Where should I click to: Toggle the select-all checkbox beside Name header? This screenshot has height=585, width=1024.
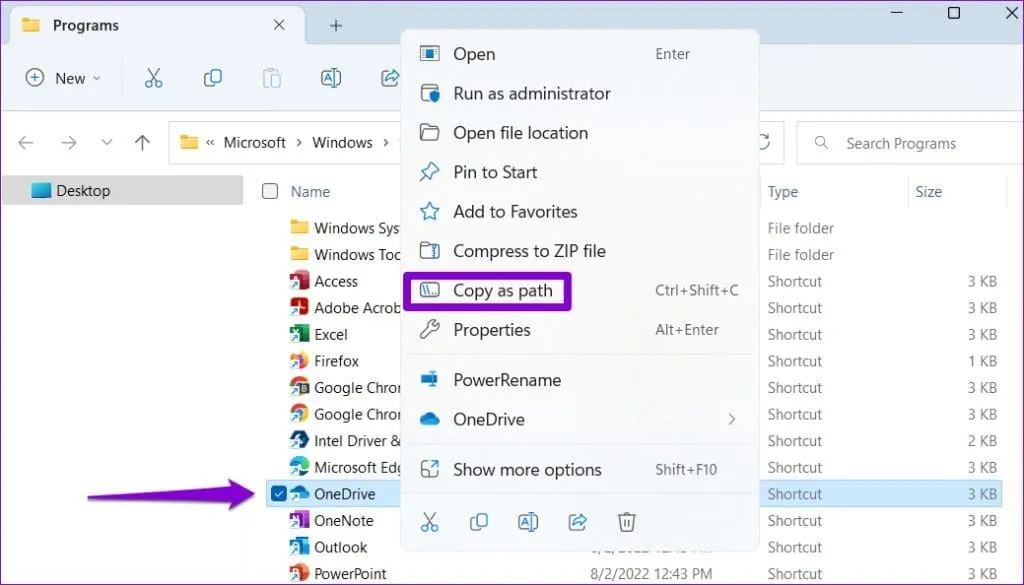pos(270,191)
